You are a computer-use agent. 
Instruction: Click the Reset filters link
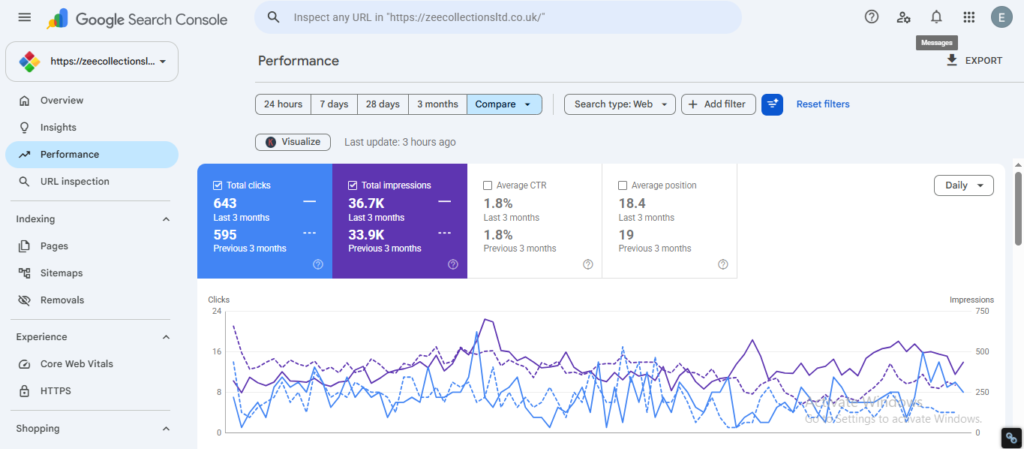tap(823, 104)
